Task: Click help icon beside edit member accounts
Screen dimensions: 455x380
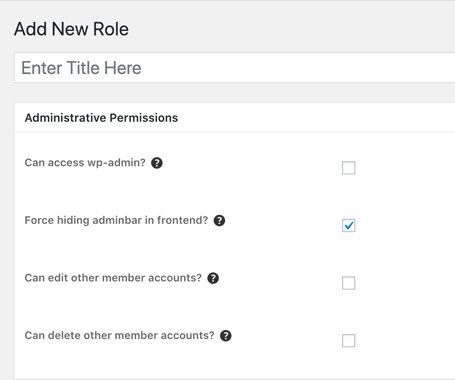Action: [x=213, y=278]
